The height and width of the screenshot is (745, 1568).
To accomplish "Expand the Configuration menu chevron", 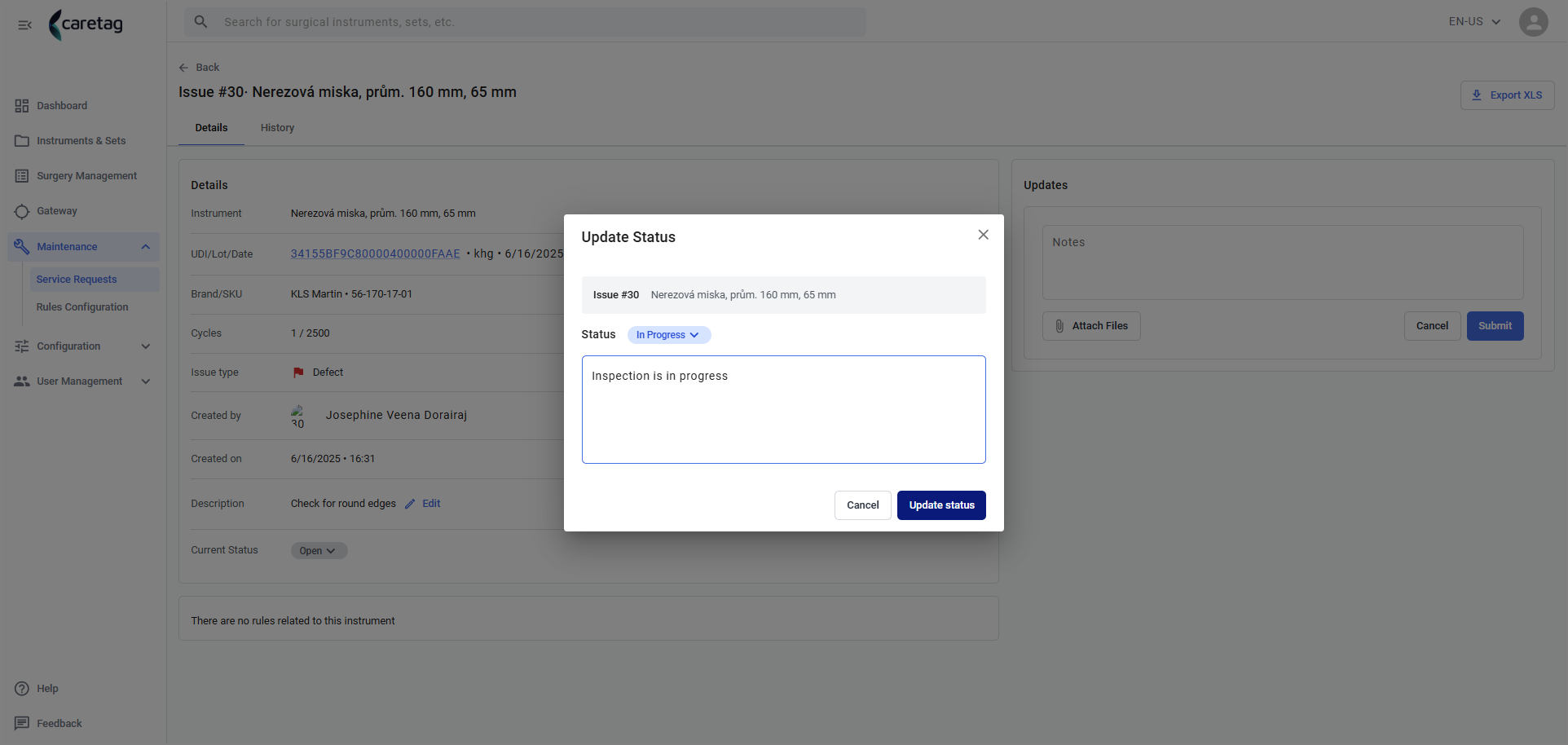I will click(146, 346).
